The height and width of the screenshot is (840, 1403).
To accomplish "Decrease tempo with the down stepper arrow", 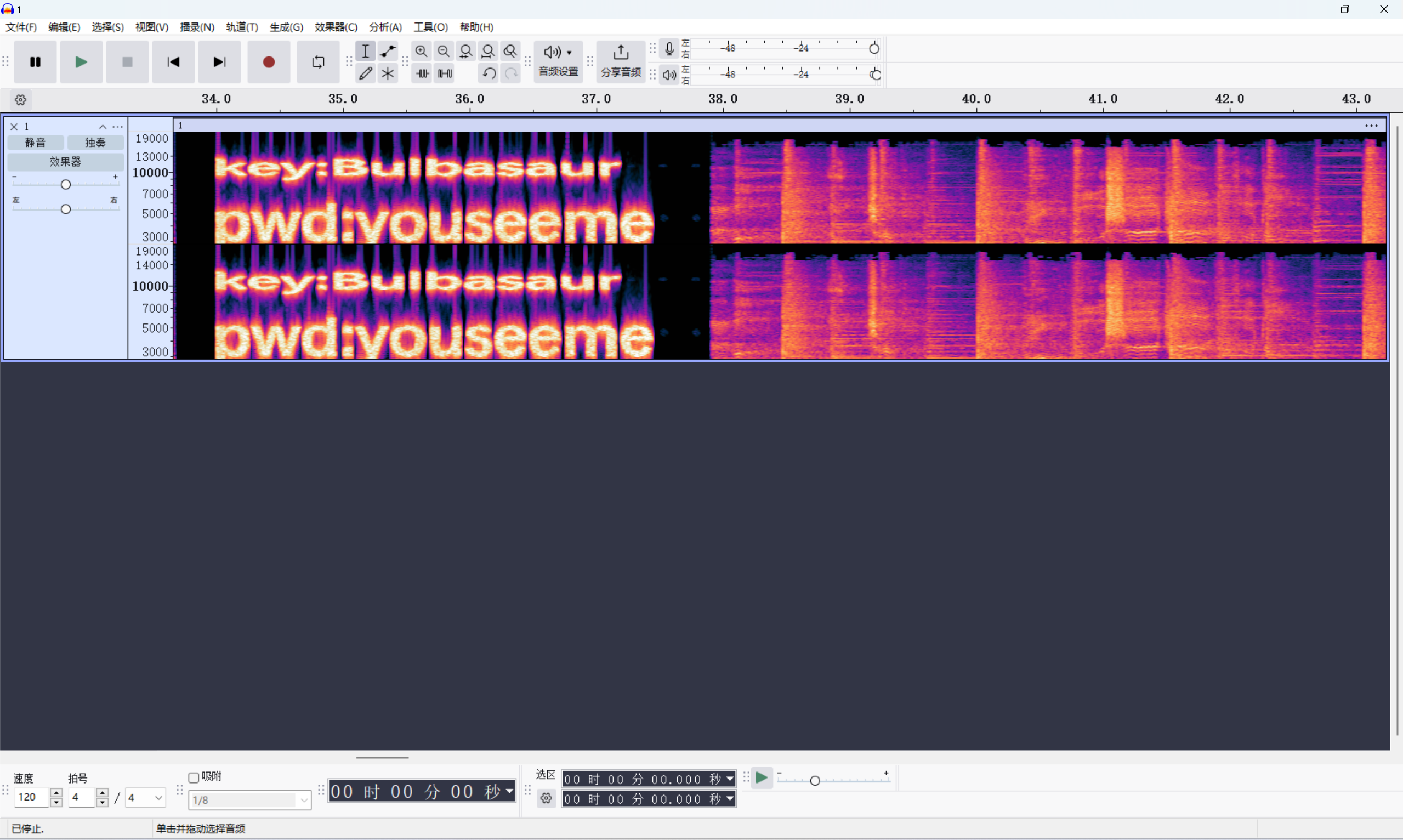I will 56,802.
